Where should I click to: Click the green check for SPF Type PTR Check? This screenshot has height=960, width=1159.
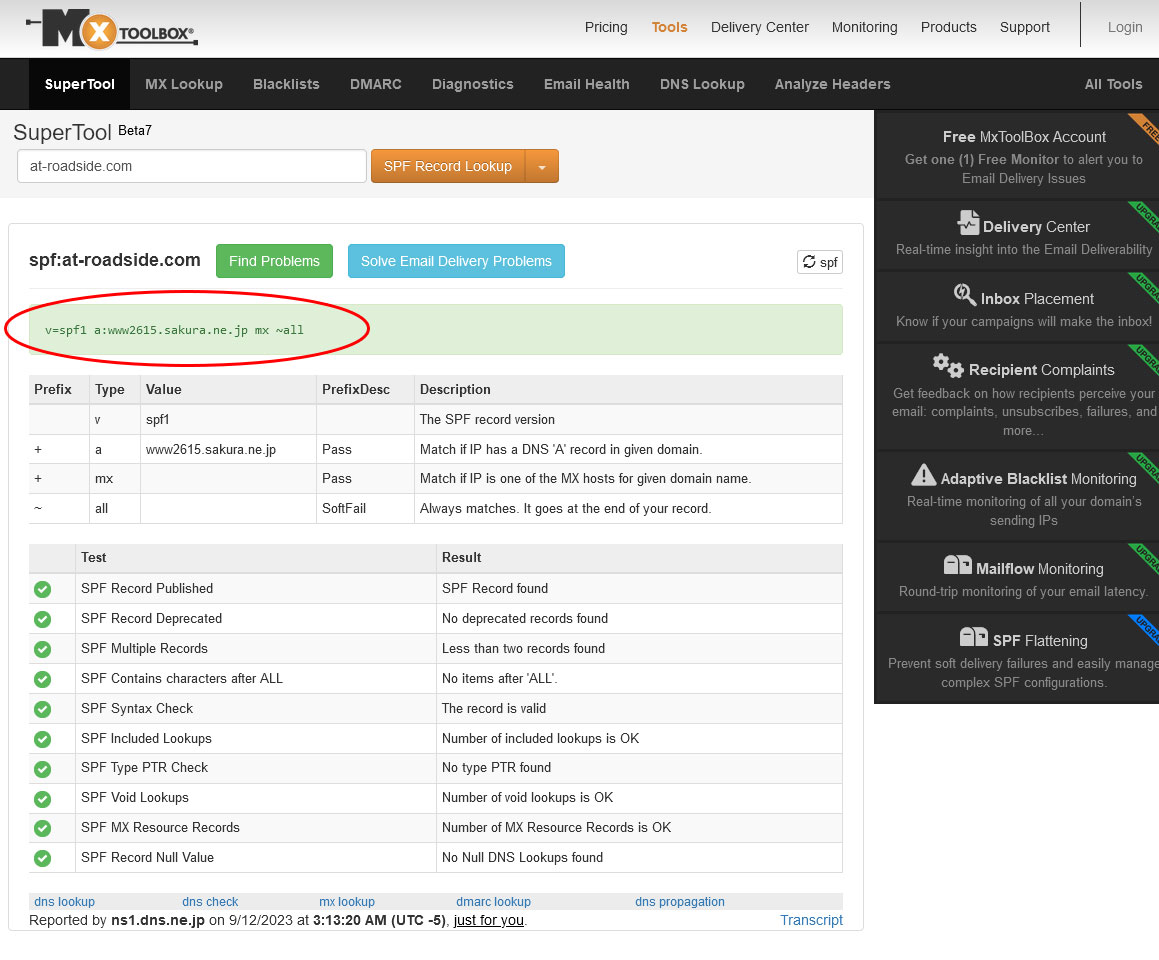tap(43, 769)
